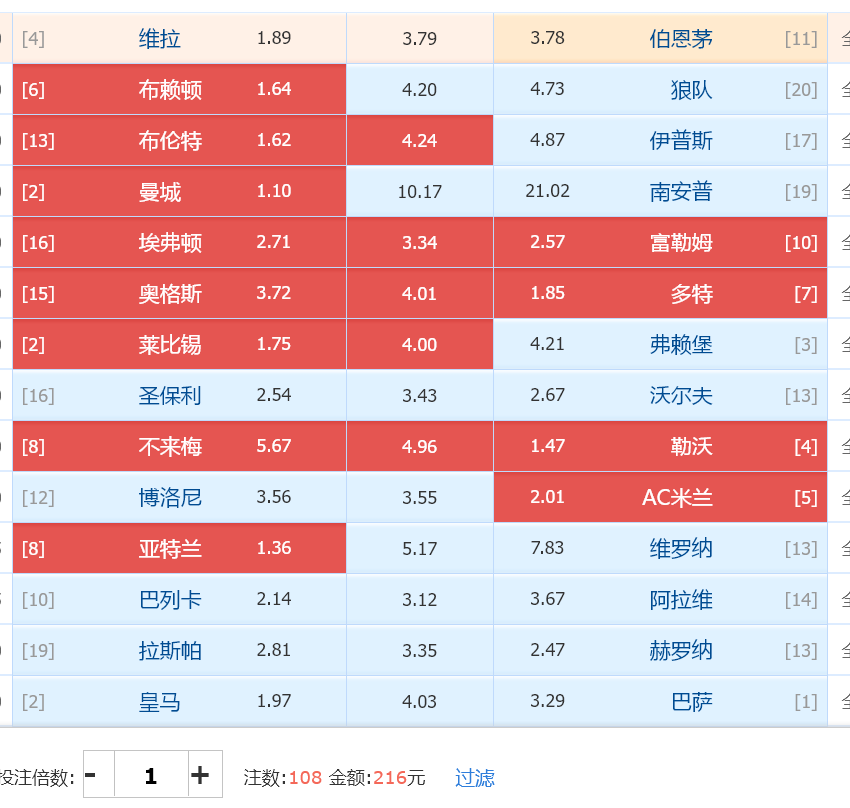Viewport: 850px width, 808px height.
Task: Select 南安普 away win odds 21.02
Action: point(660,191)
